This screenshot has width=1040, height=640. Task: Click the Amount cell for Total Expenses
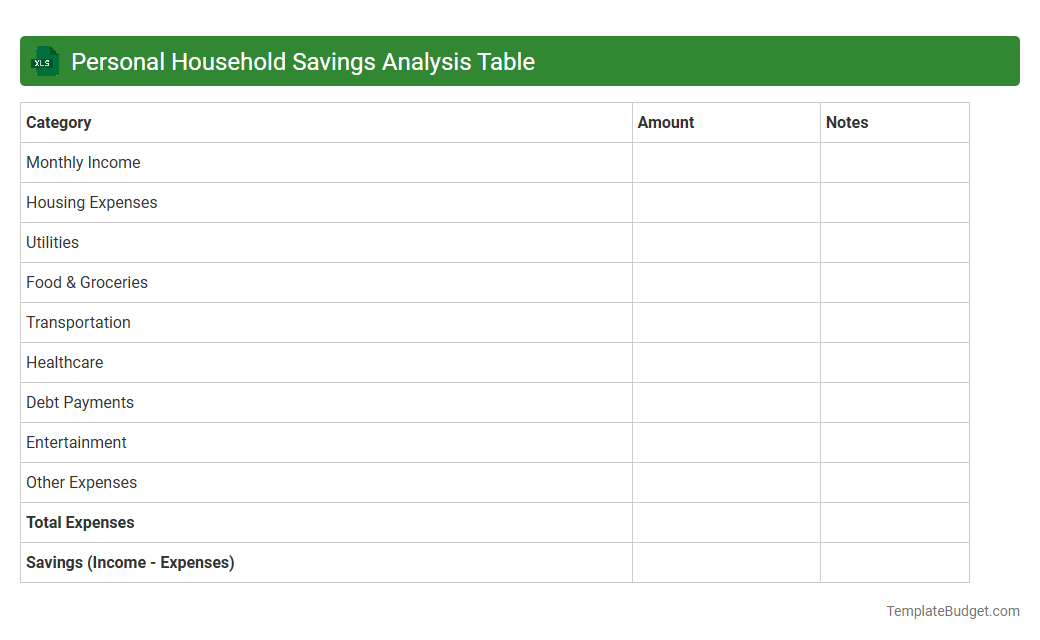[x=726, y=522]
